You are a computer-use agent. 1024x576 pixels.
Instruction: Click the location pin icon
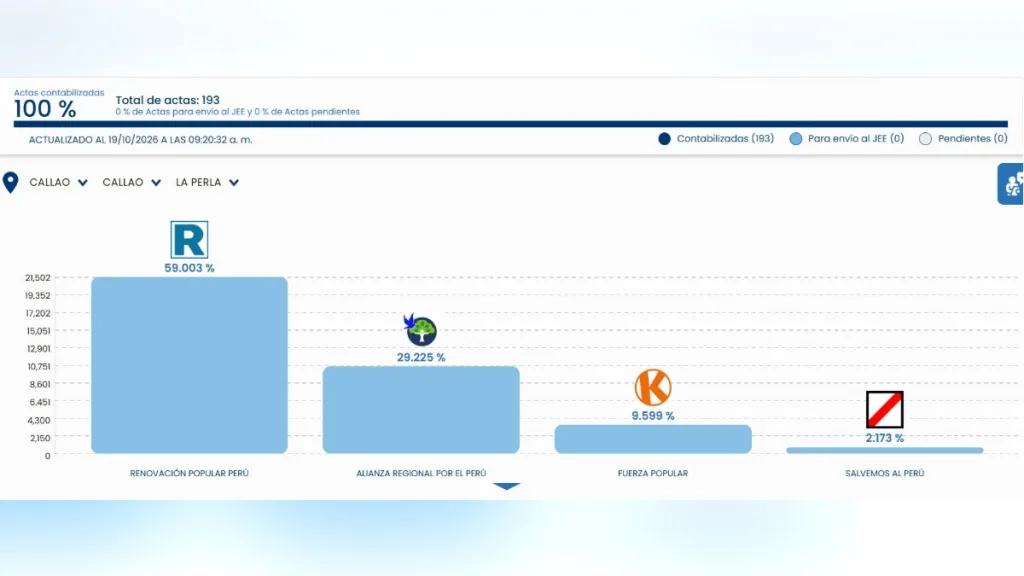[10, 182]
